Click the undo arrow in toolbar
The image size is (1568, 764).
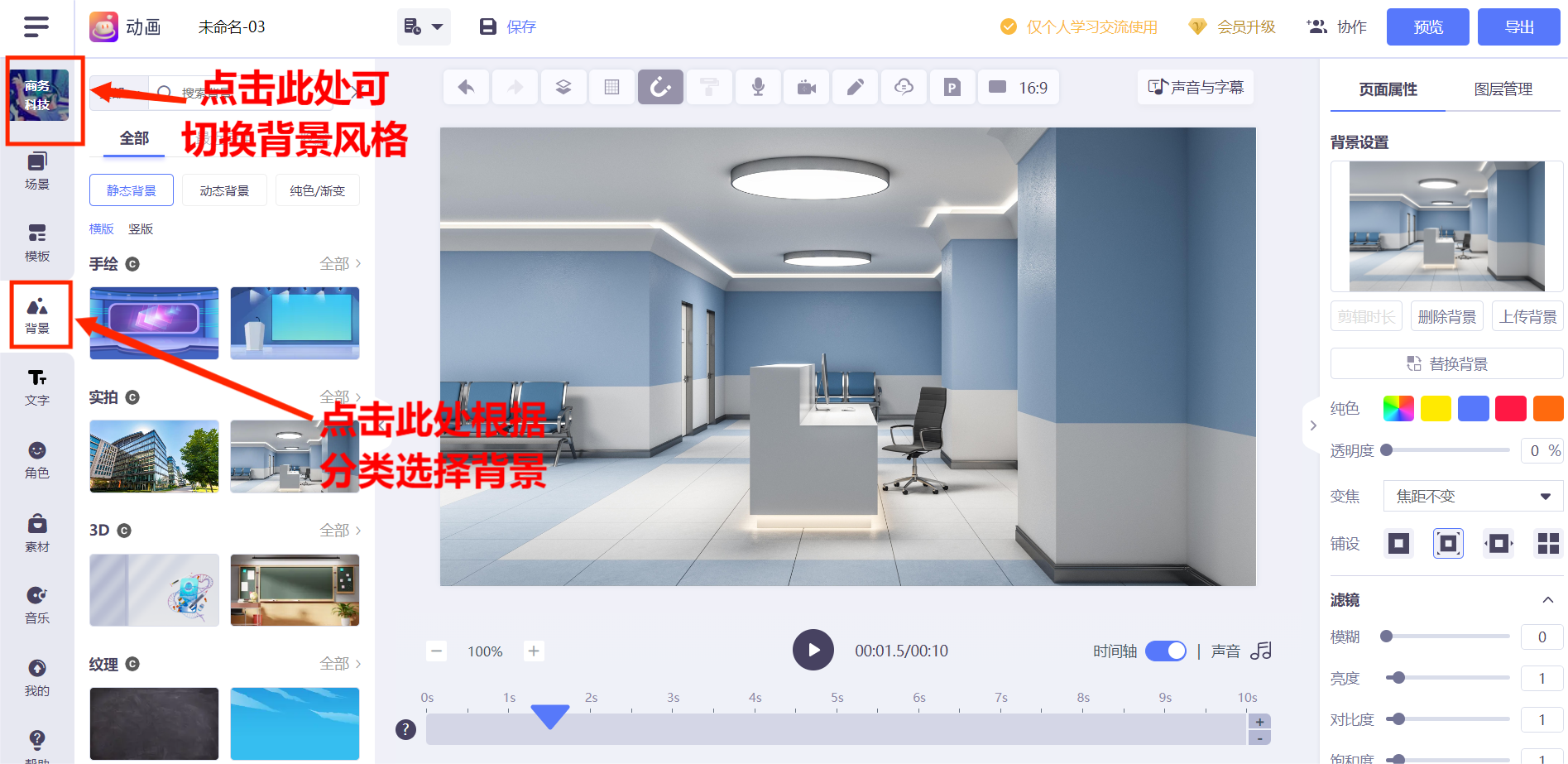point(466,87)
